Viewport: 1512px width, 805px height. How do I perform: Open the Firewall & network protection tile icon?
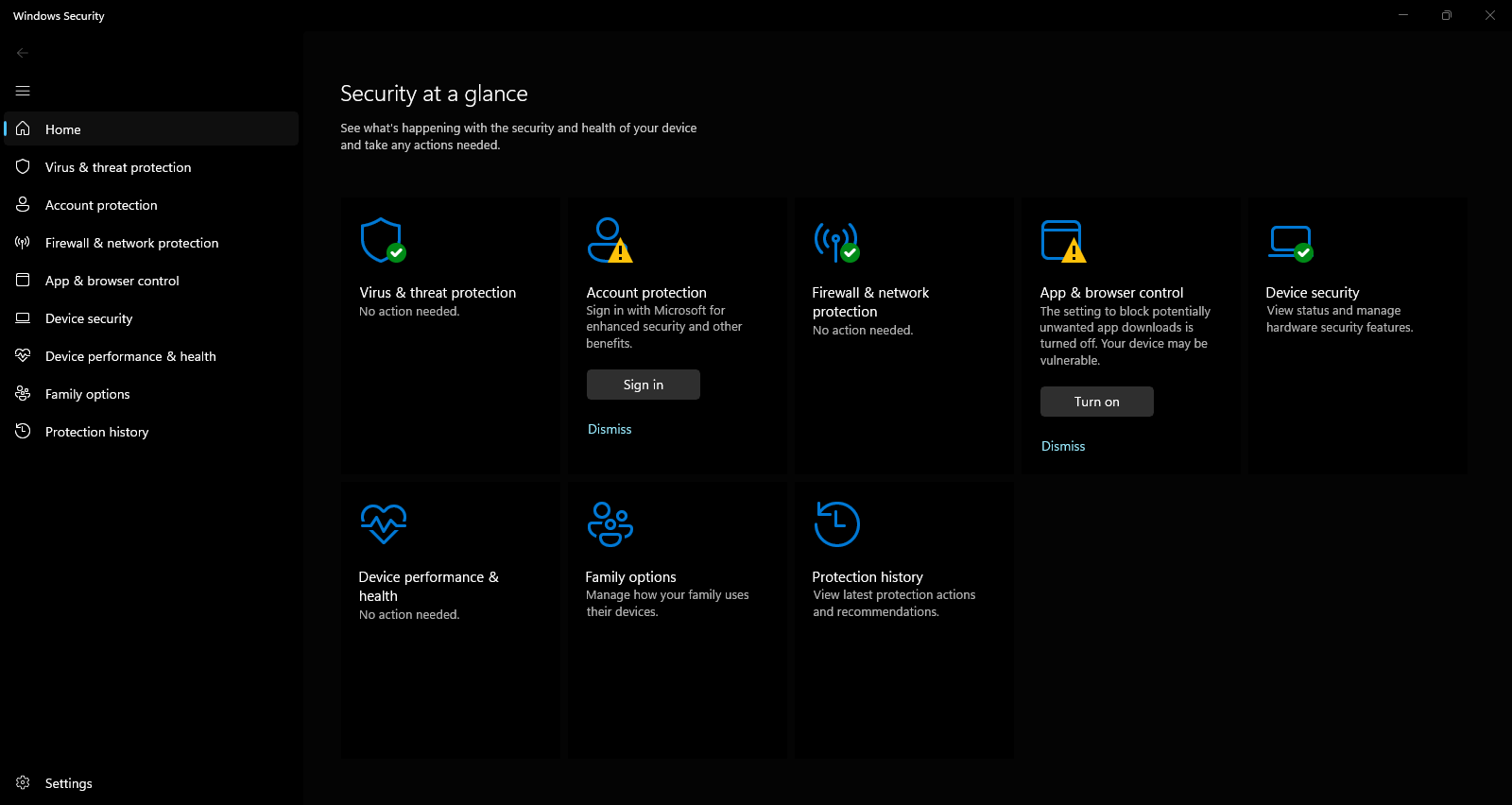click(x=836, y=241)
